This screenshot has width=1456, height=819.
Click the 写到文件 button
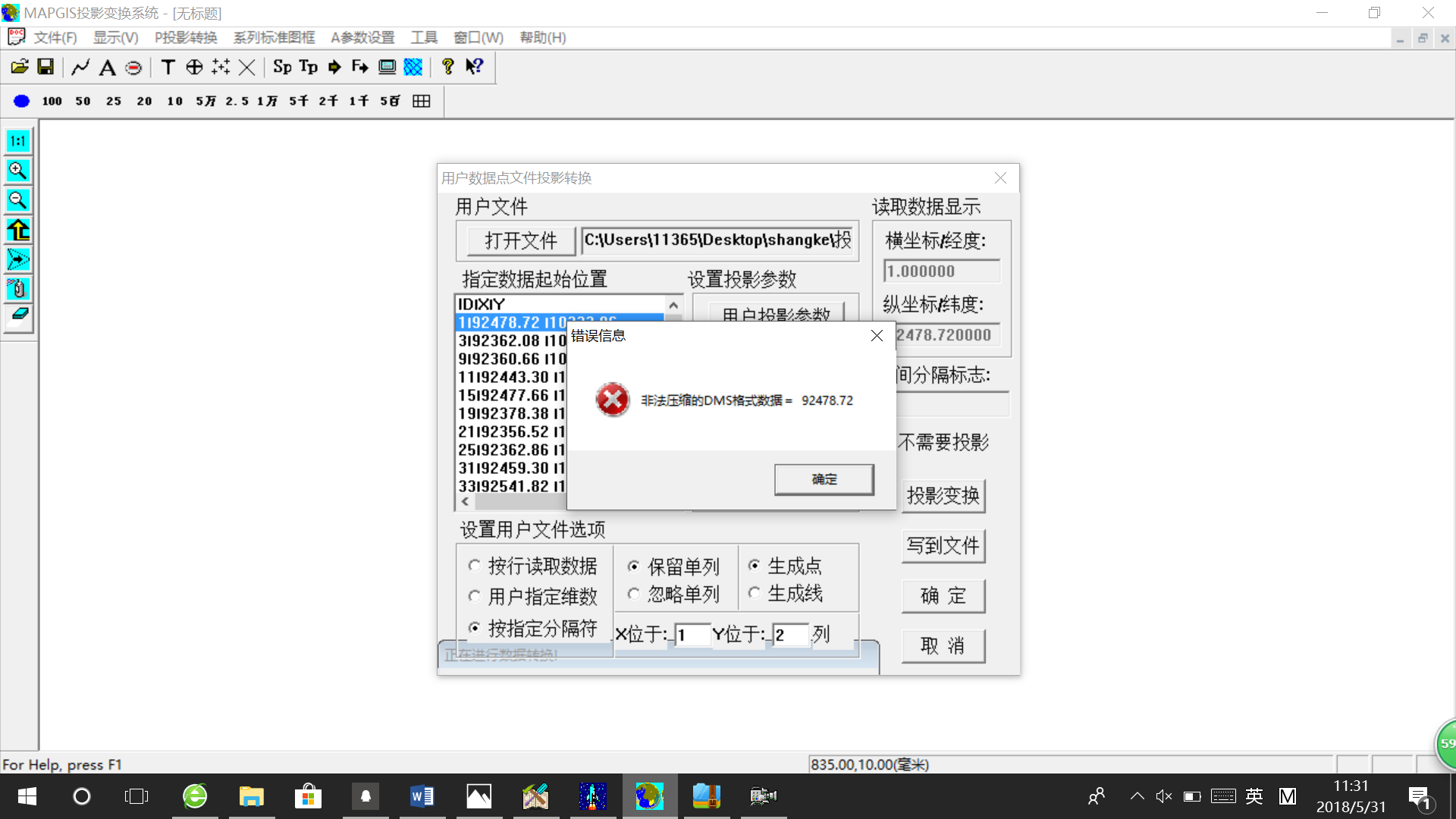[x=943, y=546]
